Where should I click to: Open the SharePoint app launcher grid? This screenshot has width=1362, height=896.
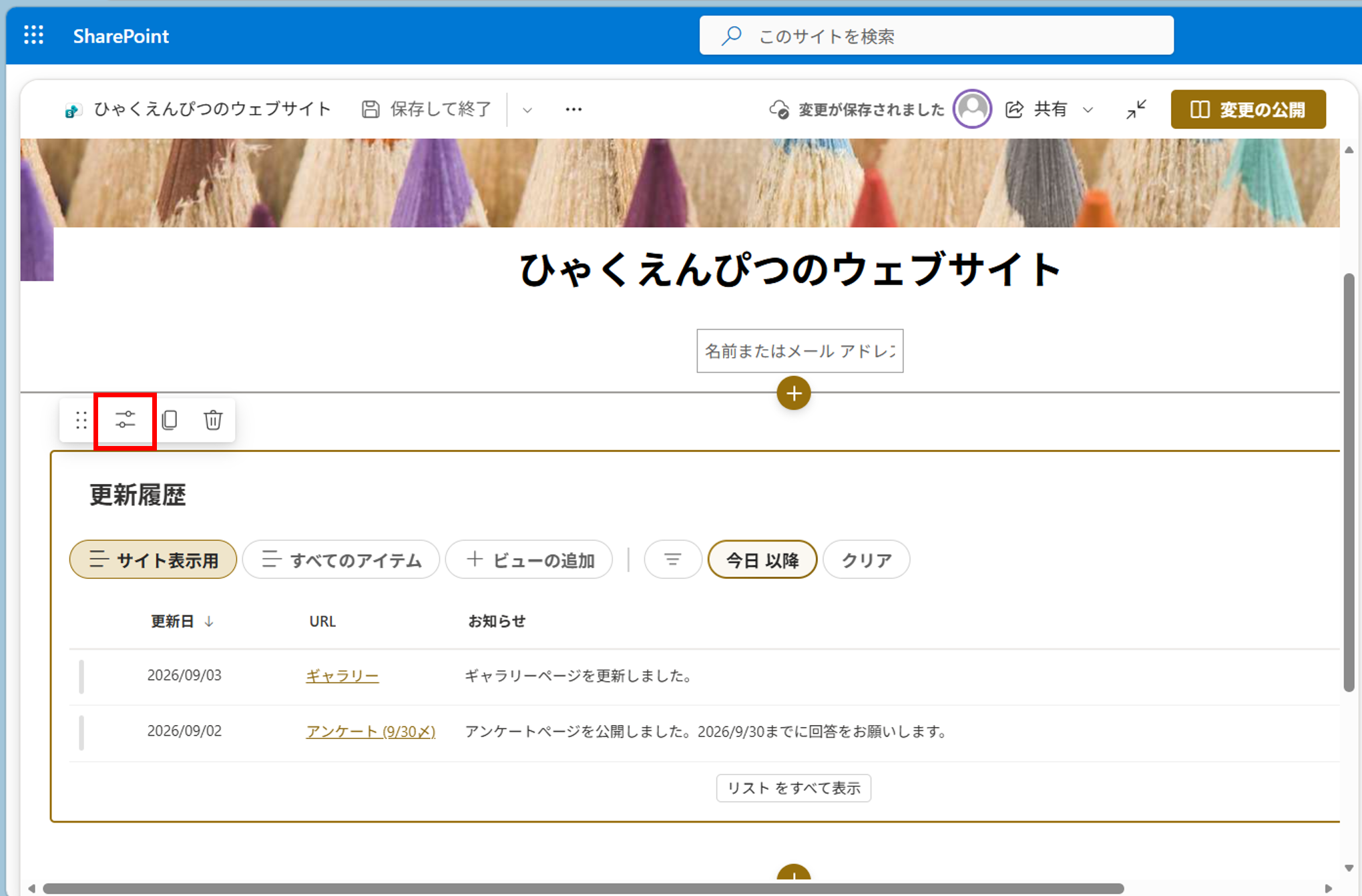coord(33,35)
